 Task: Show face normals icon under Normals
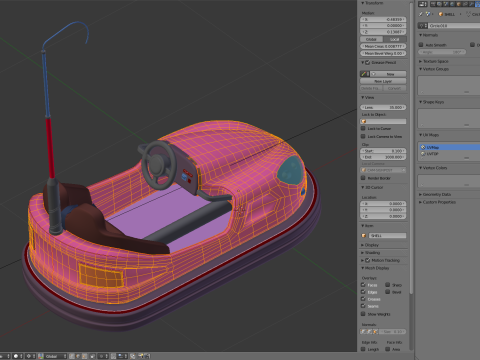click(x=375, y=332)
